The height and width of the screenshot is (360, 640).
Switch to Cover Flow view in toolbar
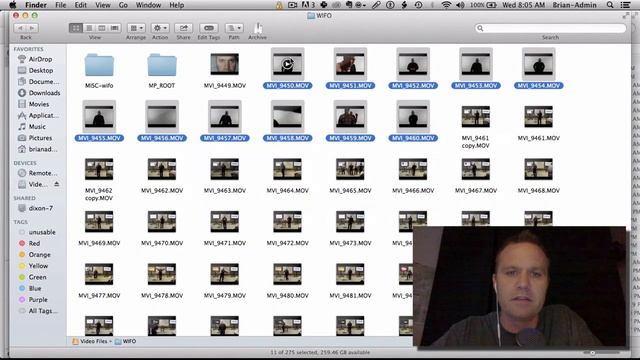[x=115, y=28]
